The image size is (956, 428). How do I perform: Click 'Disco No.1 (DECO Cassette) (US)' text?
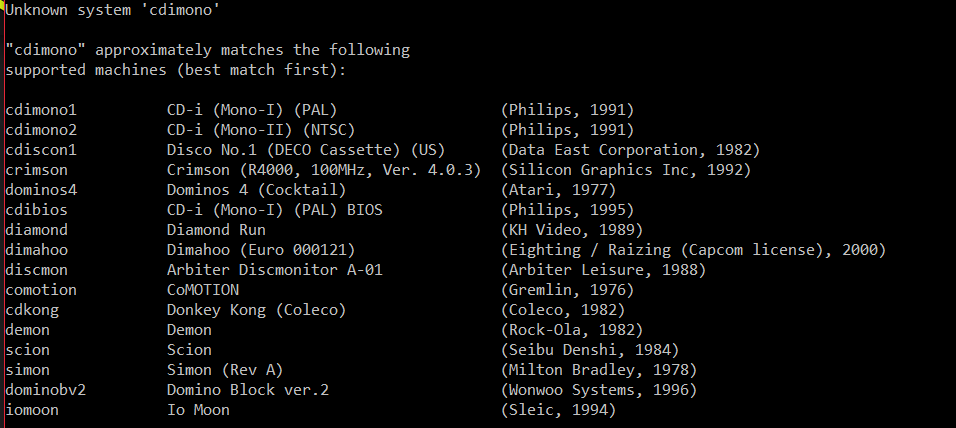(x=305, y=149)
